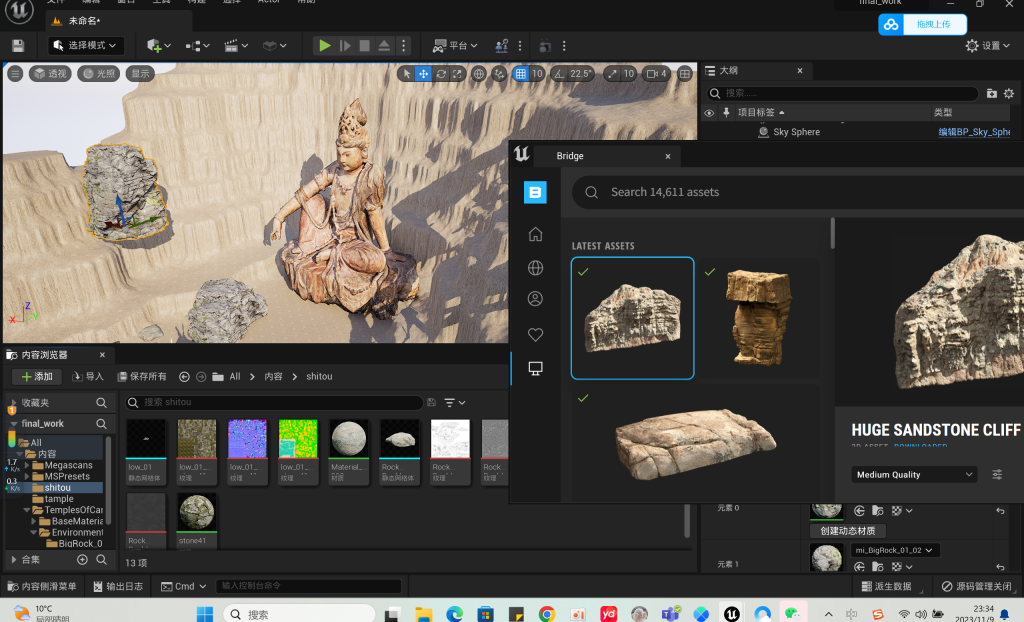Switch to the 内容浏览器 tab

pyautogui.click(x=44, y=355)
